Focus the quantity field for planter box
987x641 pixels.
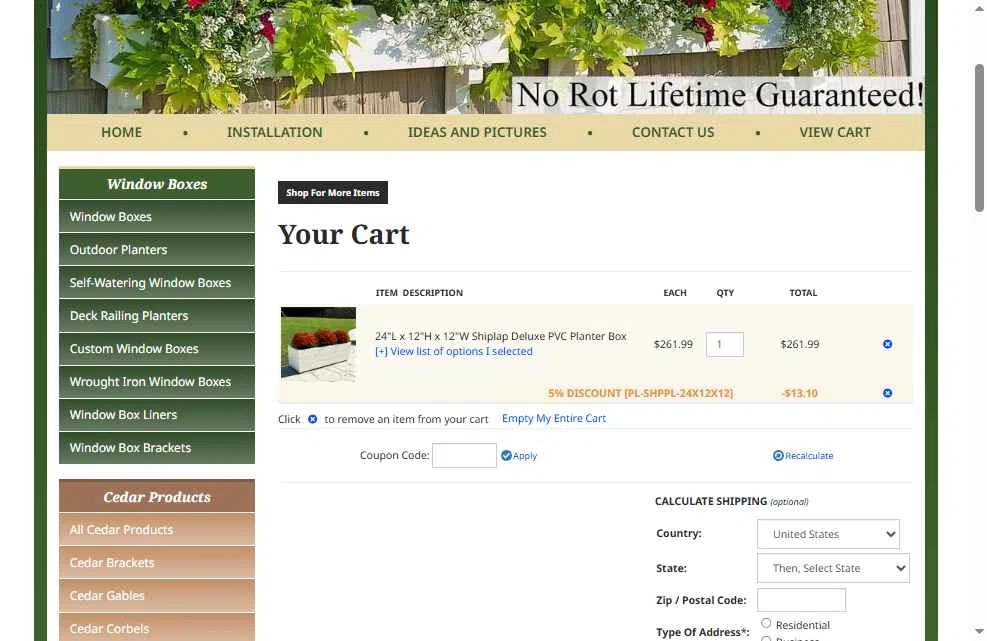click(725, 344)
